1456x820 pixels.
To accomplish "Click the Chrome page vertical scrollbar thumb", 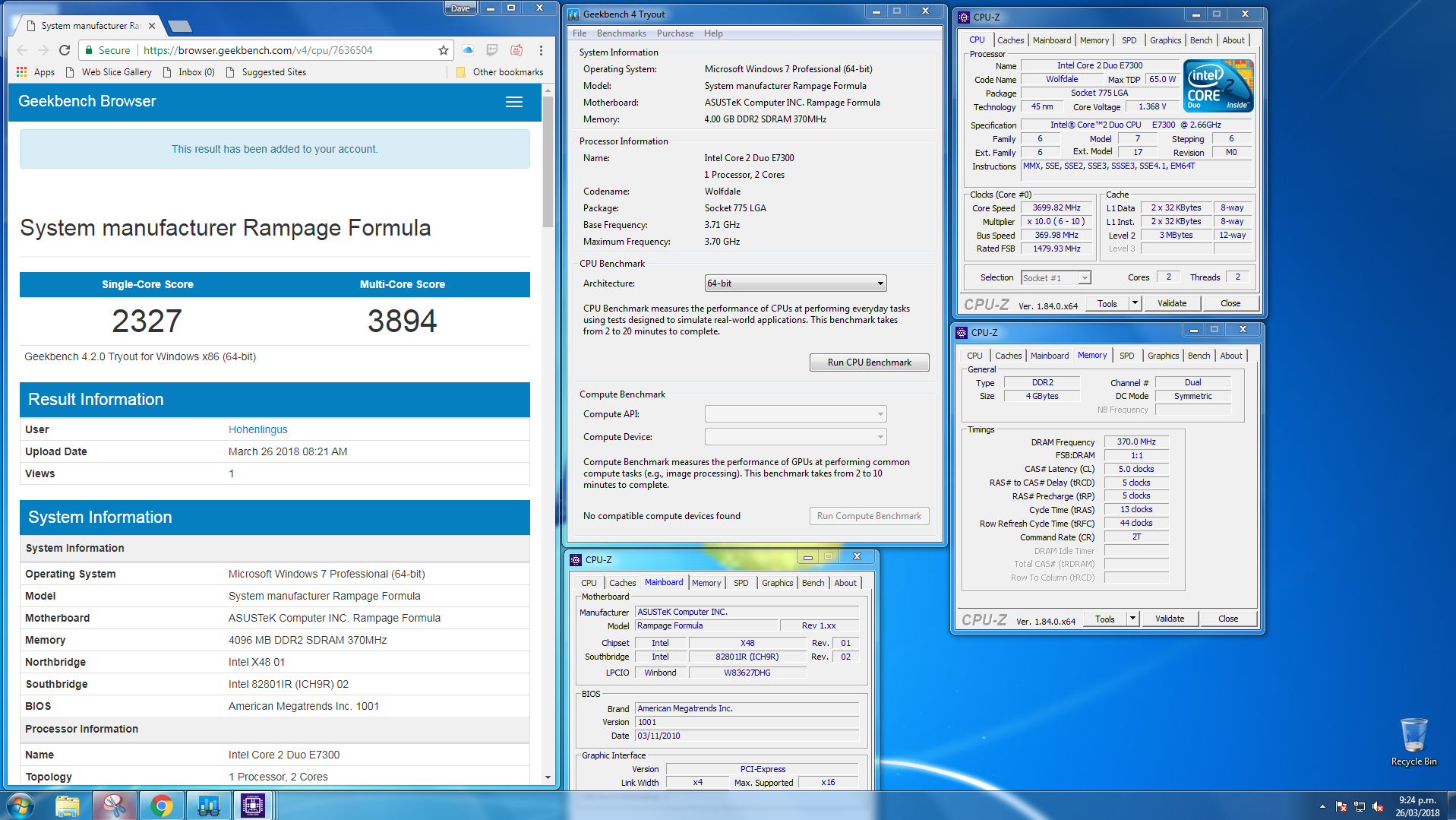I will [x=548, y=161].
